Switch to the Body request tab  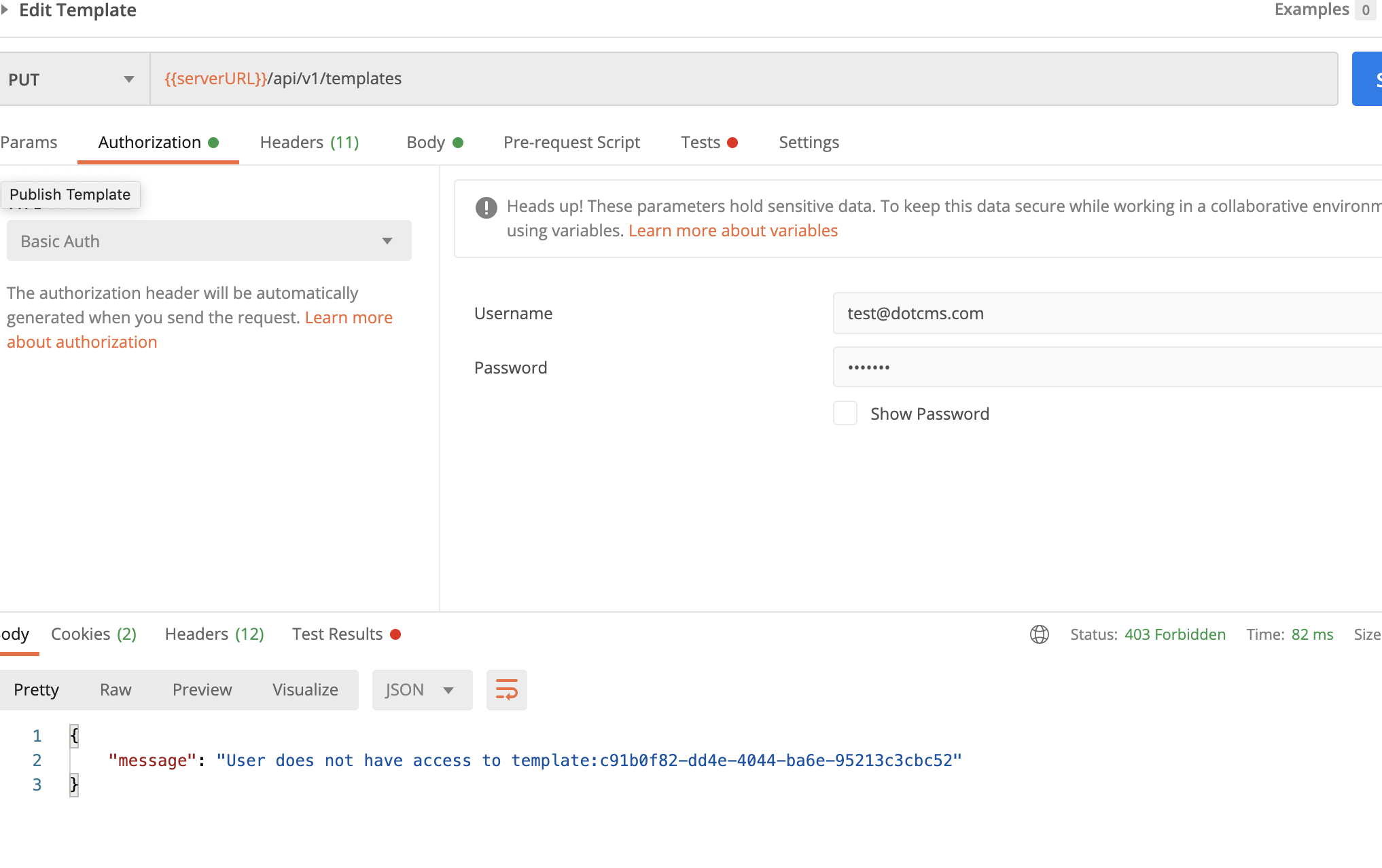coord(427,142)
